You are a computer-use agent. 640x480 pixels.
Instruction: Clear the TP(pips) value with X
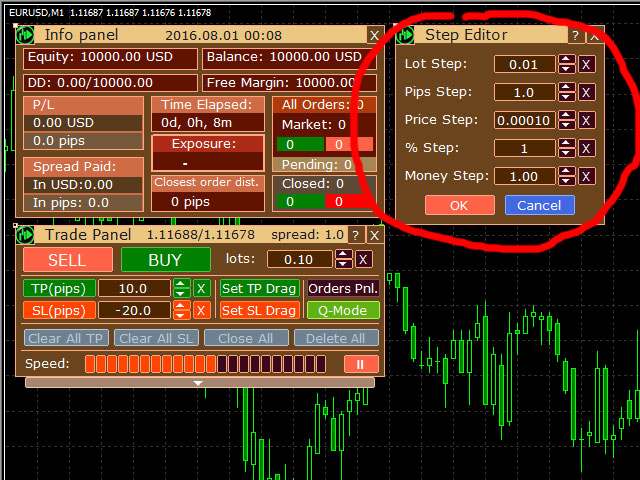pos(201,289)
